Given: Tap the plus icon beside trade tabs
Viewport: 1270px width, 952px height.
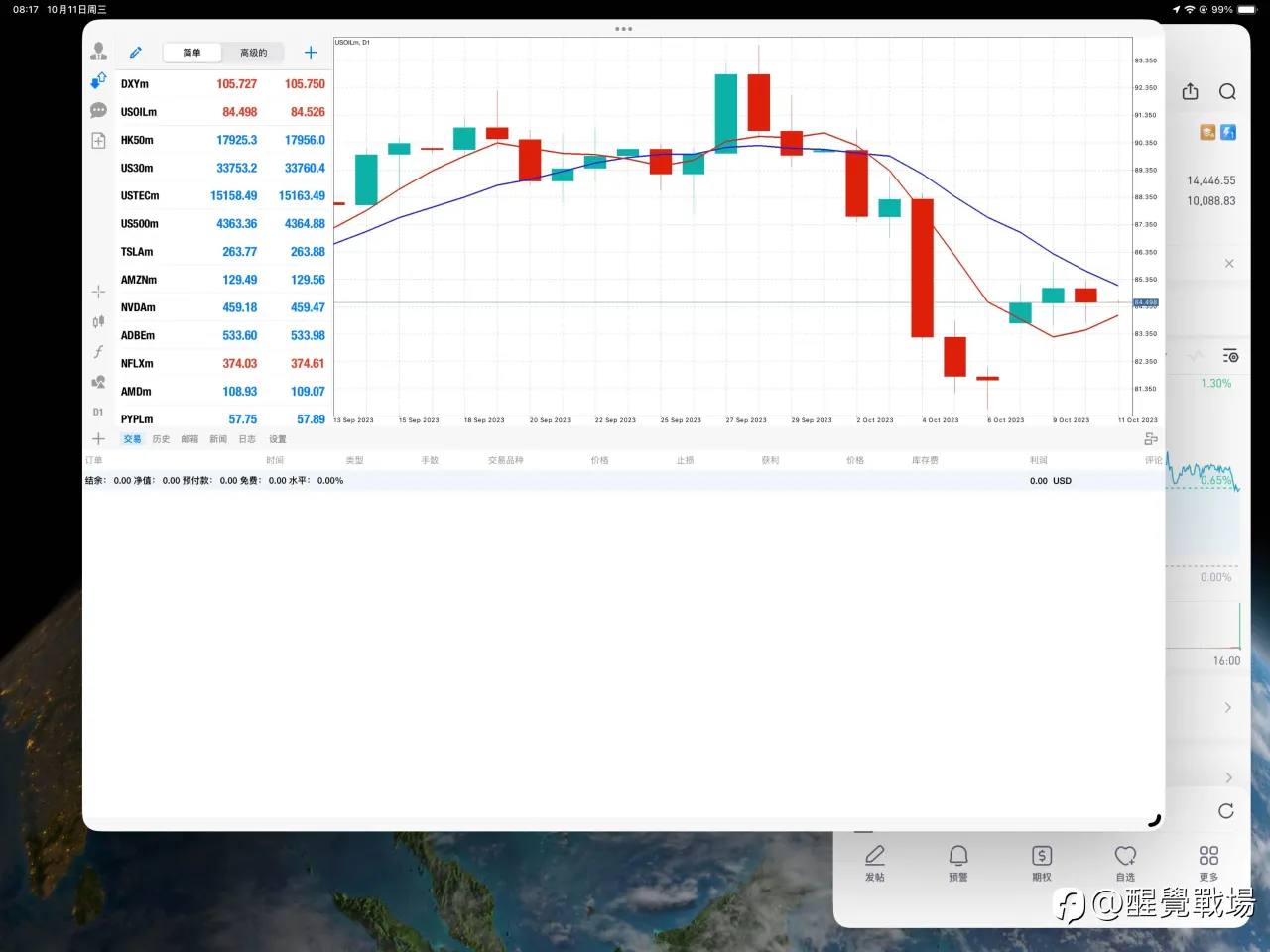Looking at the screenshot, I should 98,439.
